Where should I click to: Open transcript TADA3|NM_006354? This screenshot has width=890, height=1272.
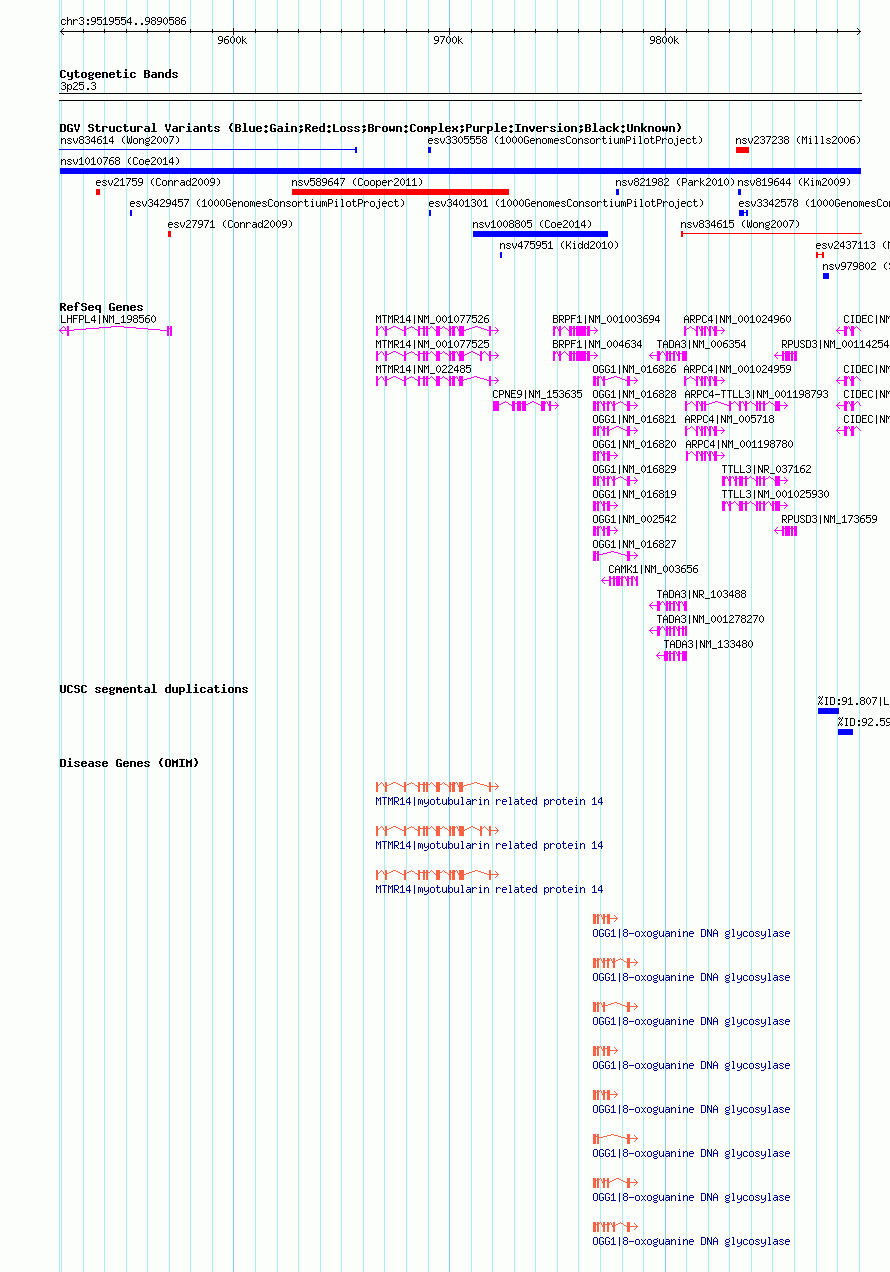tap(701, 344)
